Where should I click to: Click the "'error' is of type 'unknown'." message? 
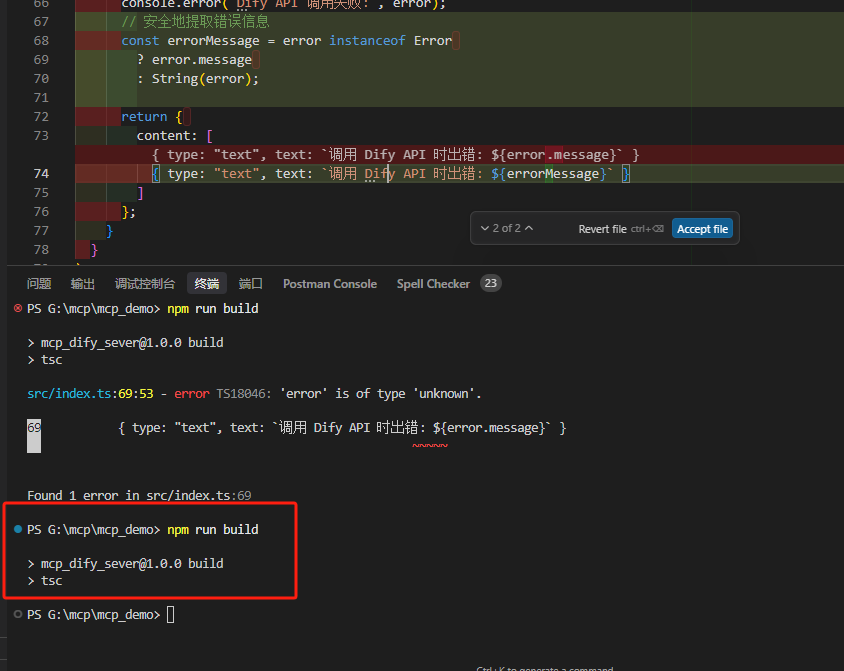point(381,393)
